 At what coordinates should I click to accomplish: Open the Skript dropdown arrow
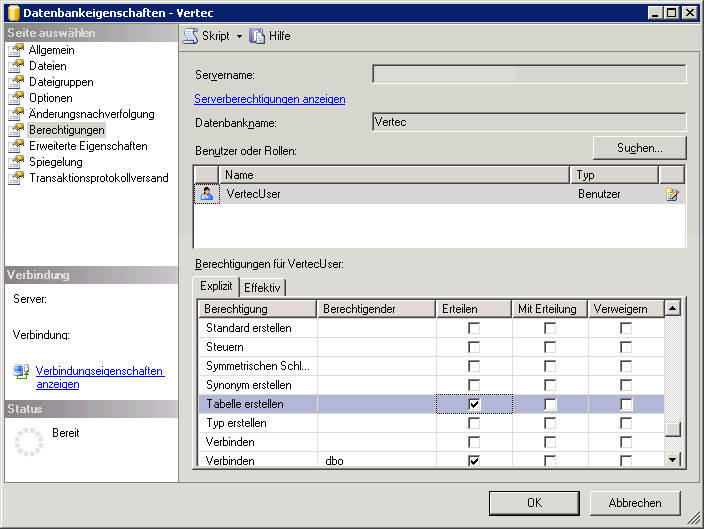(x=240, y=36)
